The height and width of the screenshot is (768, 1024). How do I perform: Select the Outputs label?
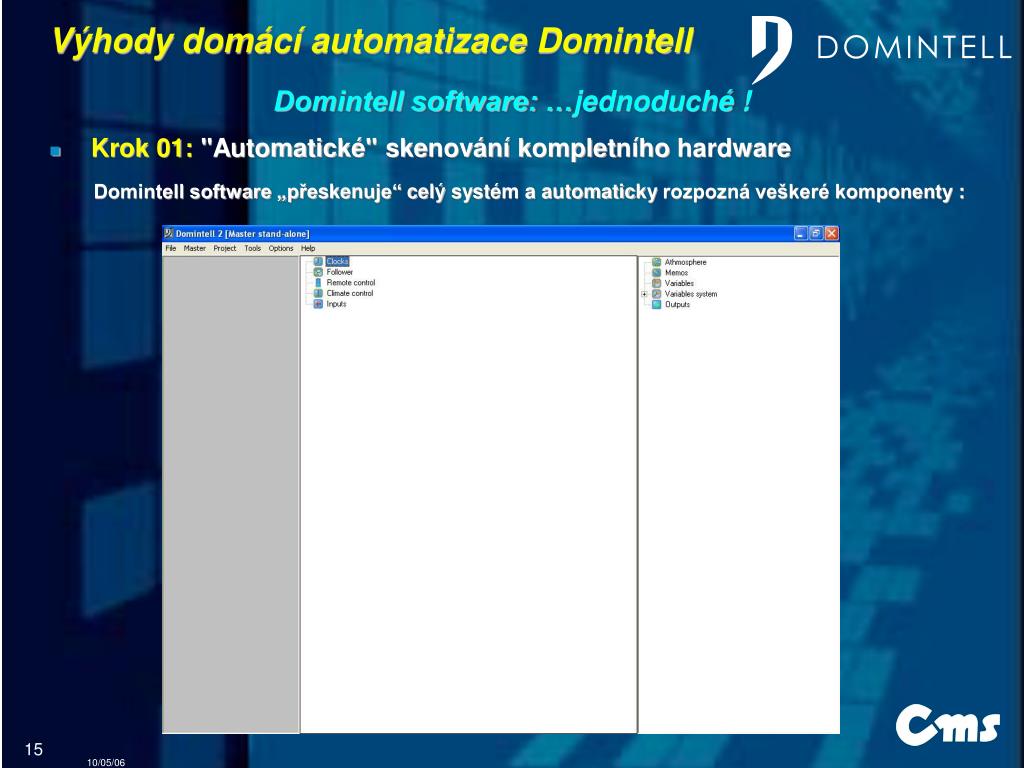point(677,304)
